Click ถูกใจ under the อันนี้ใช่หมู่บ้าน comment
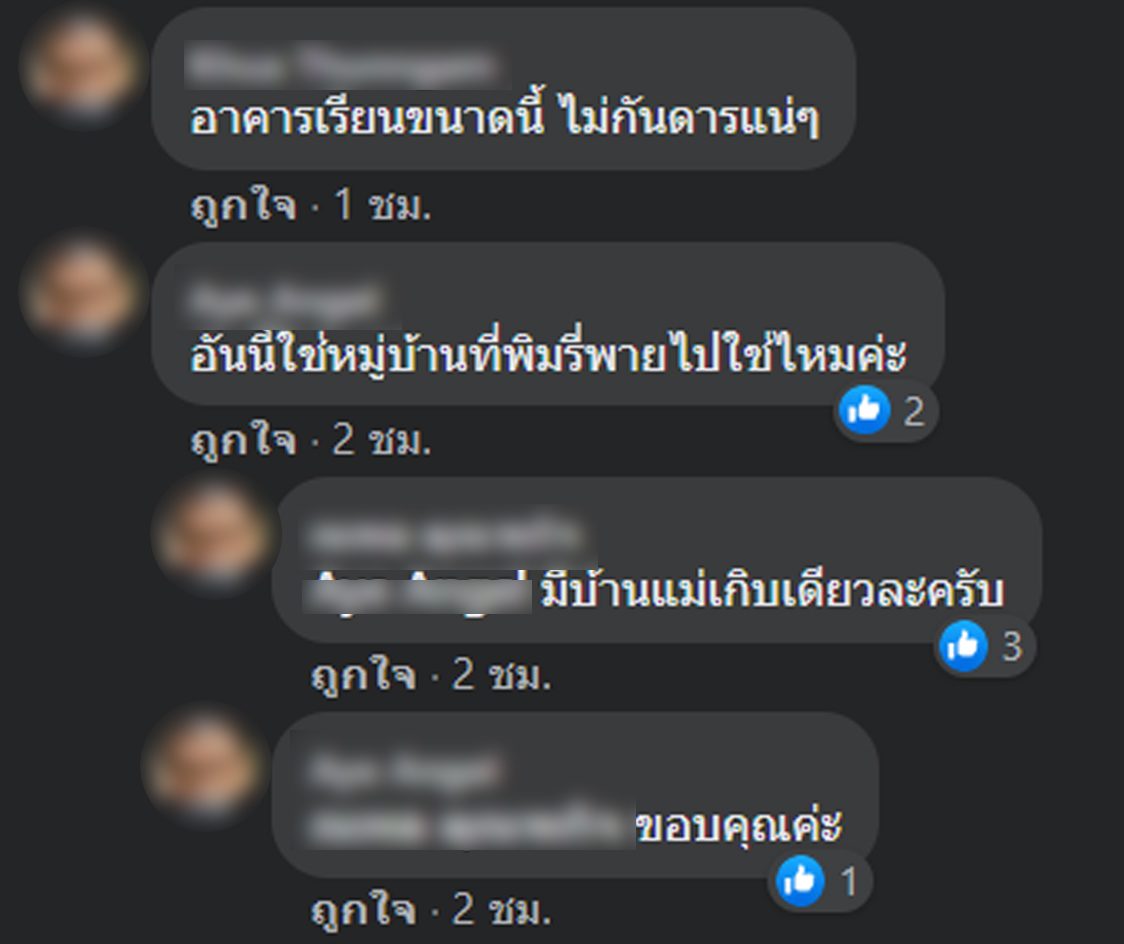This screenshot has width=1124, height=944. [243, 440]
